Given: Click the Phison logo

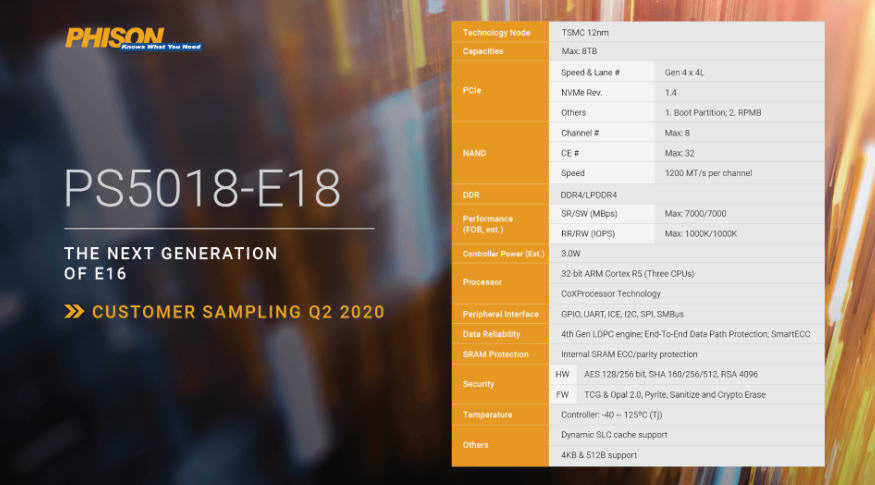Looking at the screenshot, I should (134, 39).
